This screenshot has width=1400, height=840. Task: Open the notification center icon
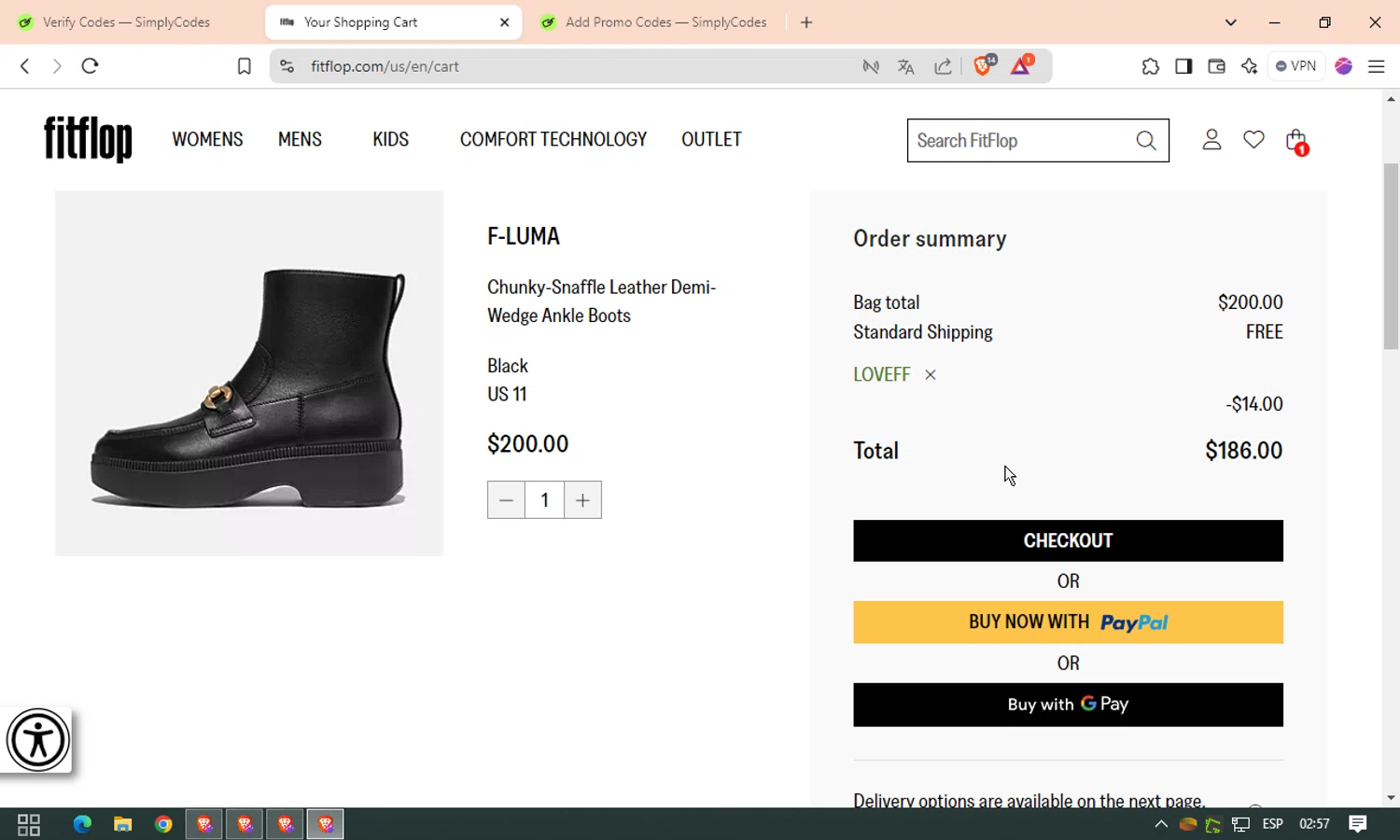point(1358,824)
